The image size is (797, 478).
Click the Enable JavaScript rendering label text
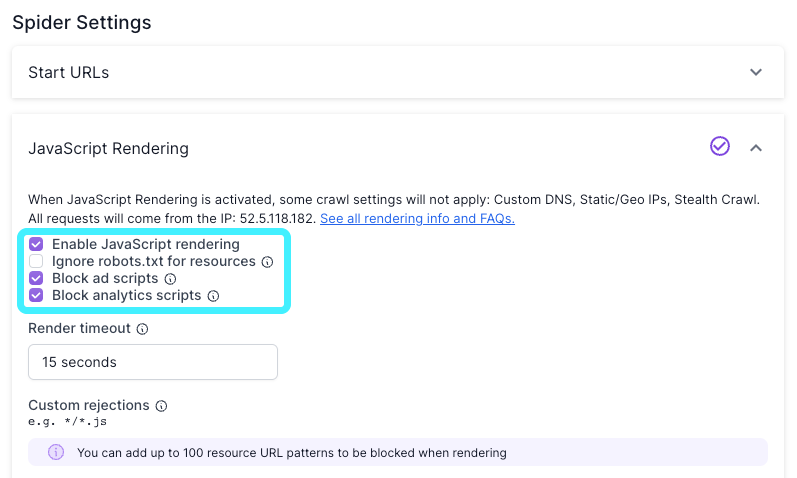tap(146, 244)
